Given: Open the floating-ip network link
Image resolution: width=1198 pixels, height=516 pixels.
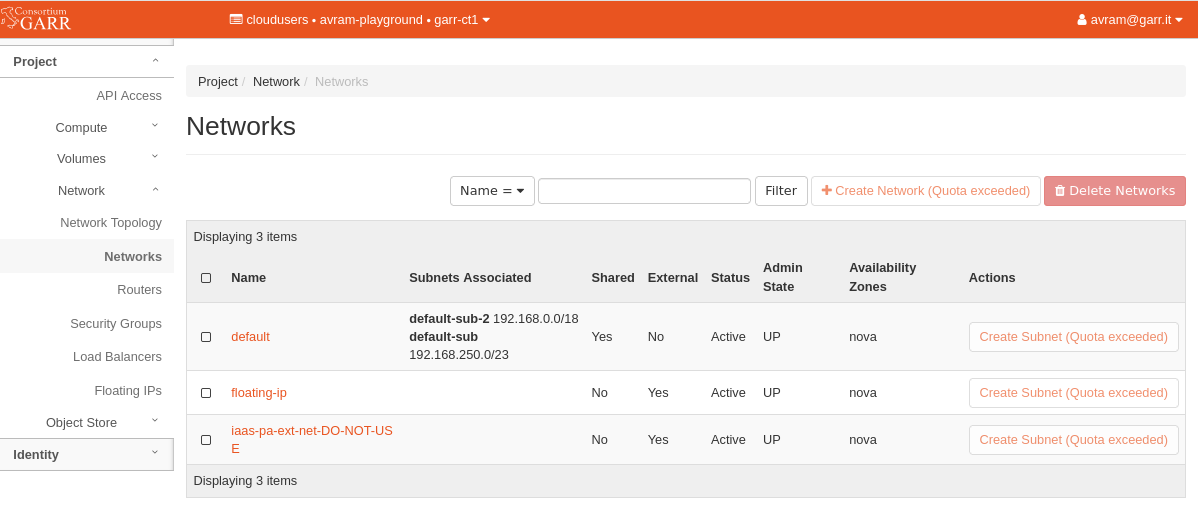Looking at the screenshot, I should click(x=259, y=393).
